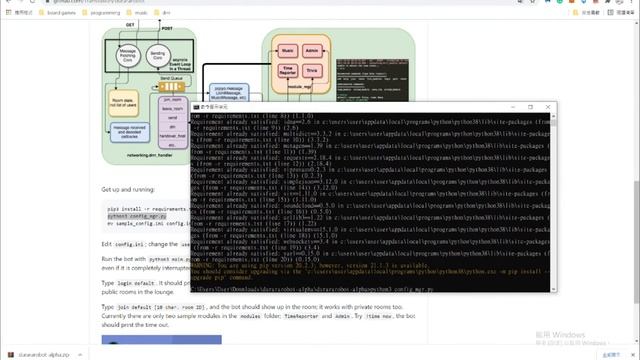640x360 pixels.
Task: Click the browser page vertical scrollbar thumb
Action: coord(636,242)
